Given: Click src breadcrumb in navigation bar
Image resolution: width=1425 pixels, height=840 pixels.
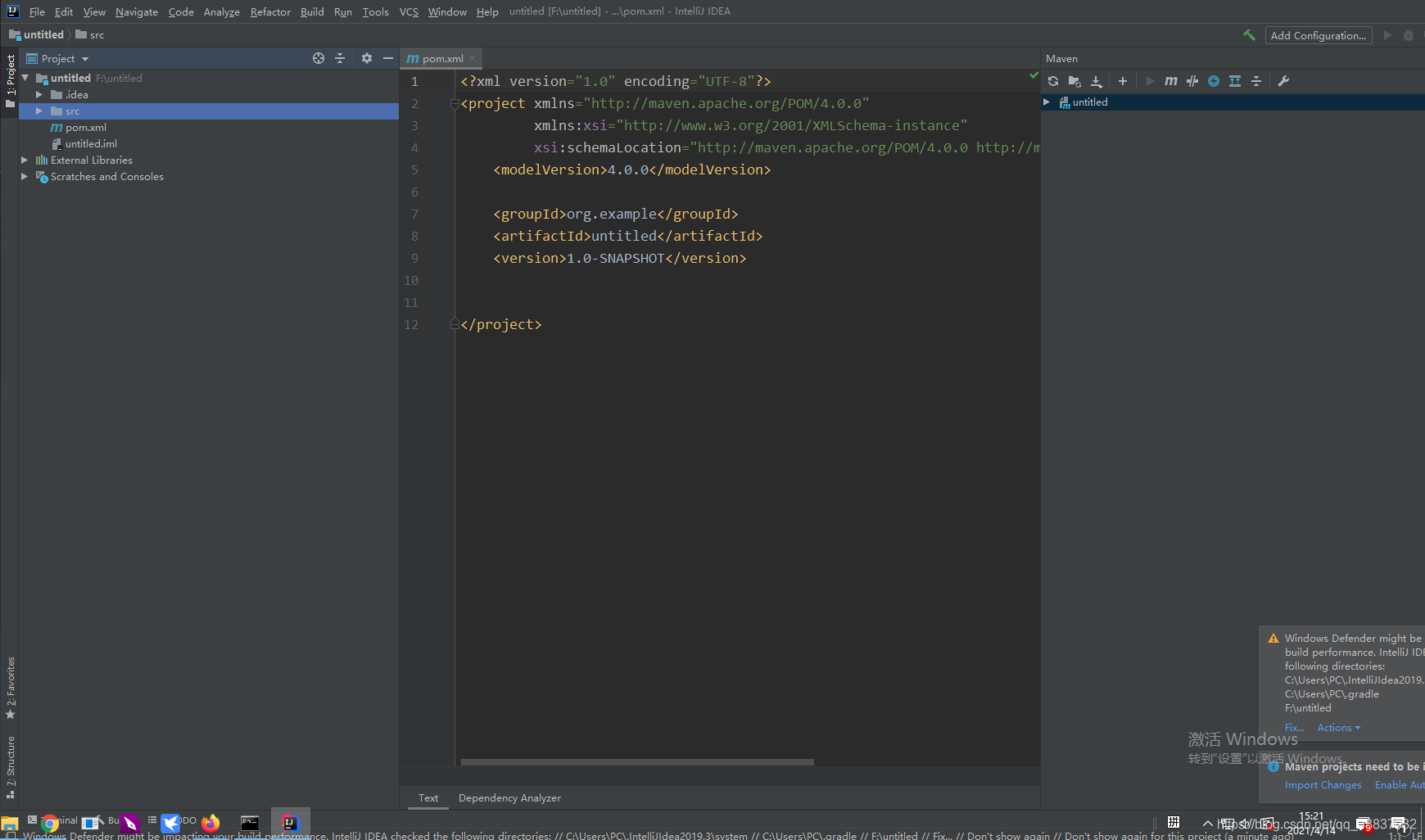Looking at the screenshot, I should [90, 35].
